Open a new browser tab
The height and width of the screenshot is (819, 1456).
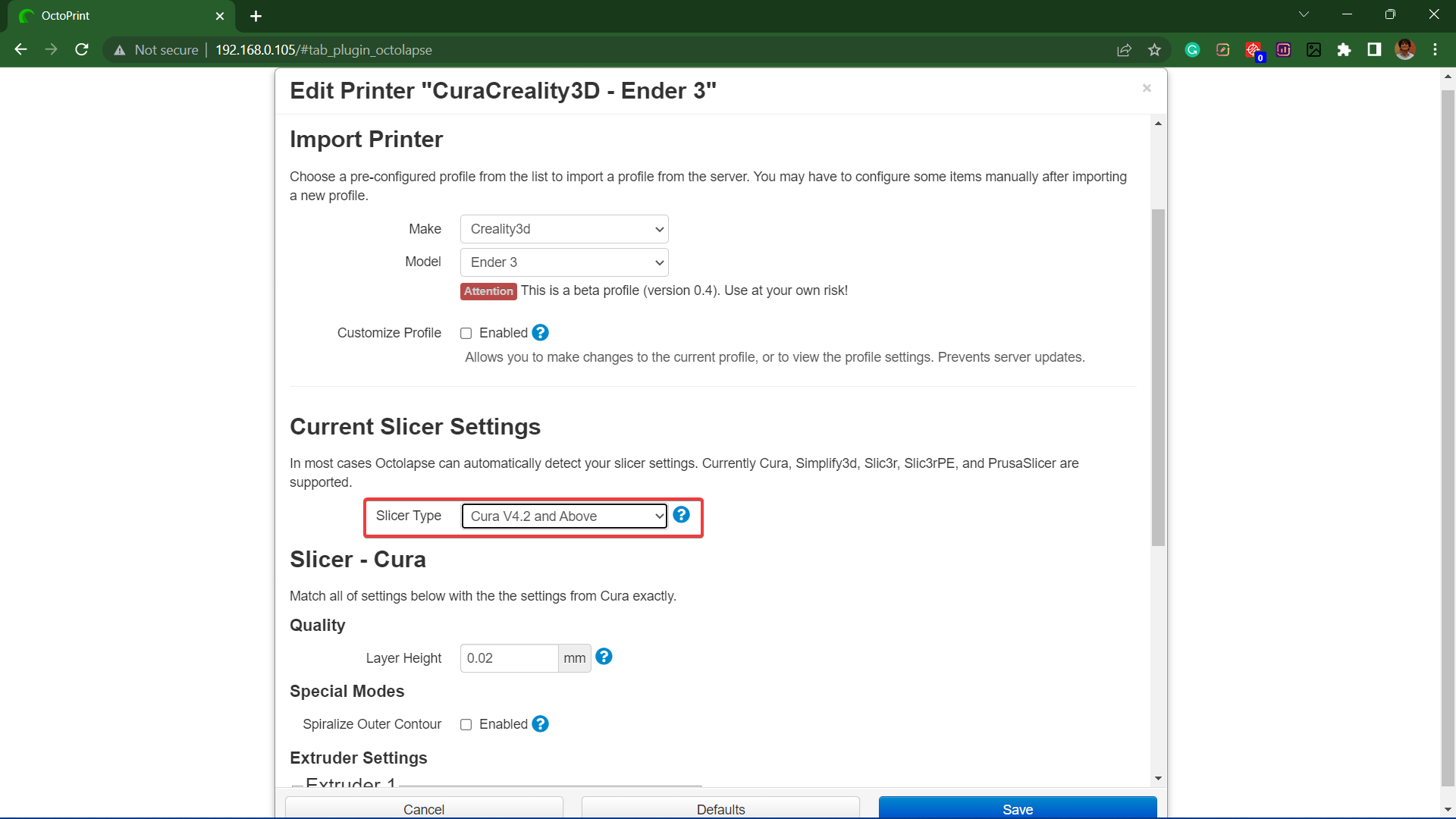pos(256,16)
